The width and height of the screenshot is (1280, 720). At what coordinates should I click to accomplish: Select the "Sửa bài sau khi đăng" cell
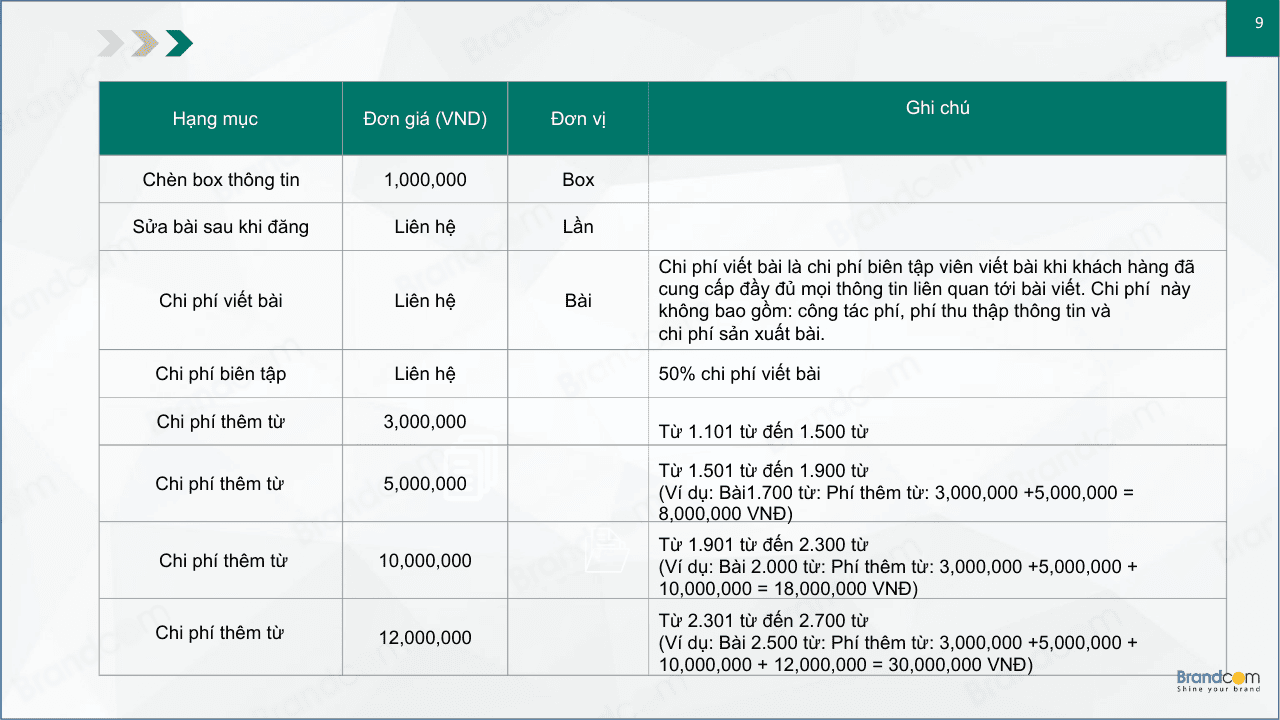pos(221,227)
